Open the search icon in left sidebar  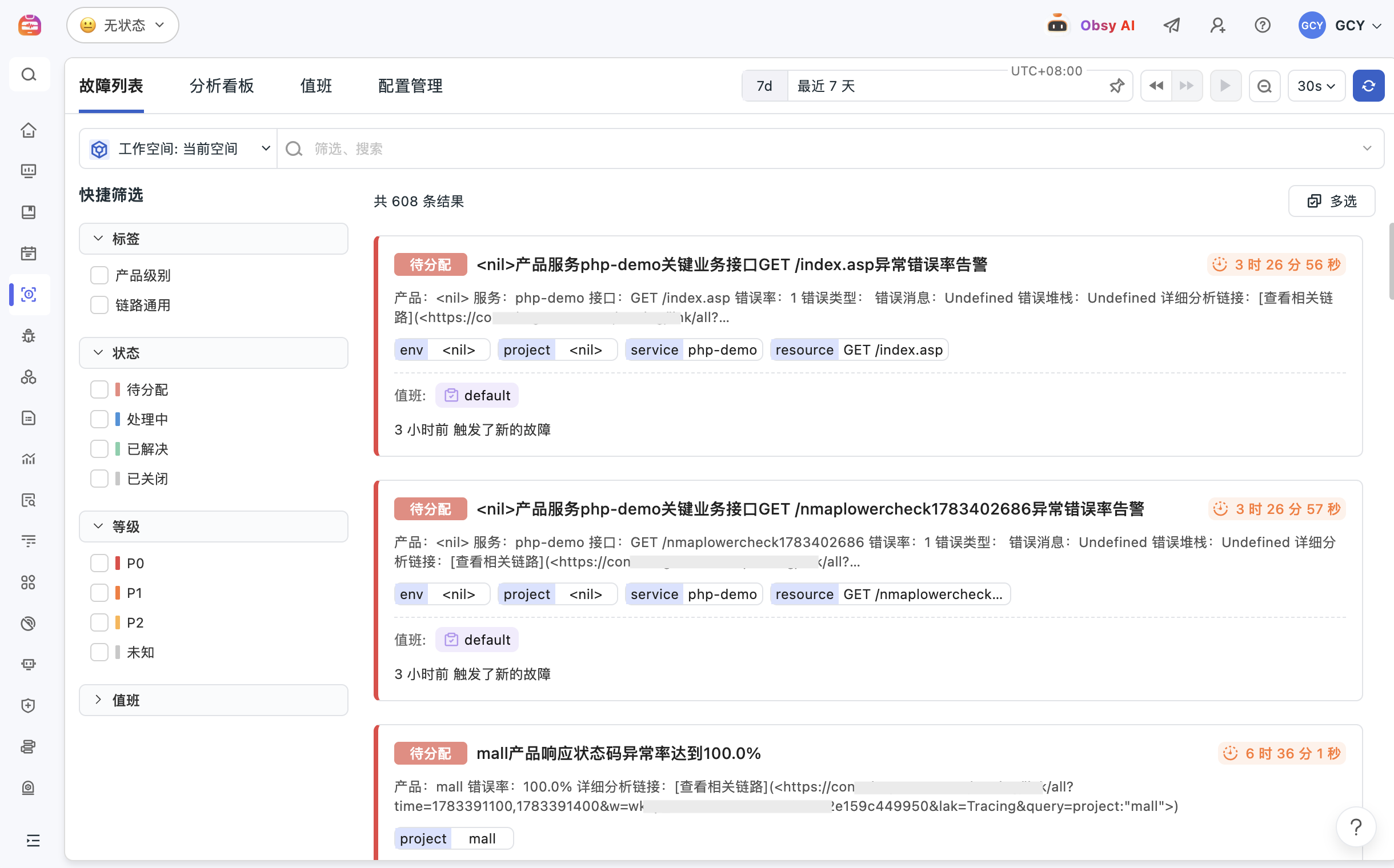29,75
